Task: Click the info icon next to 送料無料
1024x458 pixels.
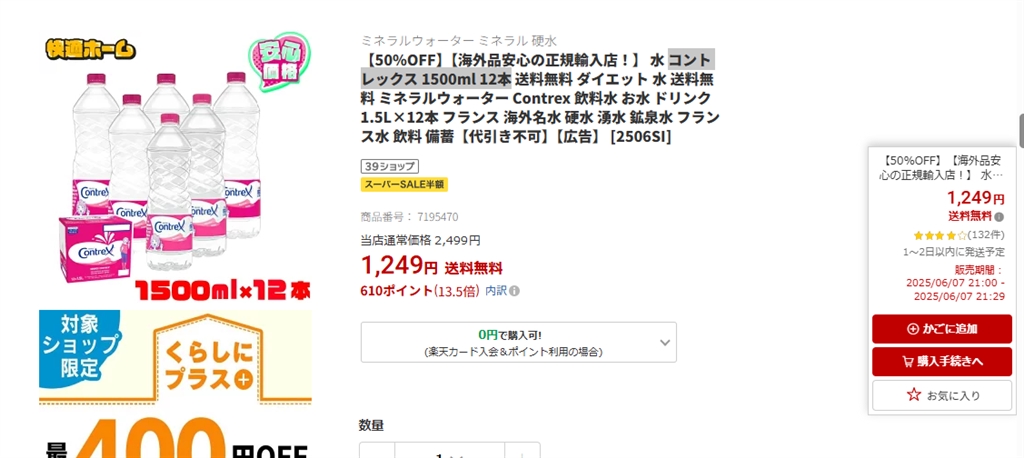Action: 999,217
